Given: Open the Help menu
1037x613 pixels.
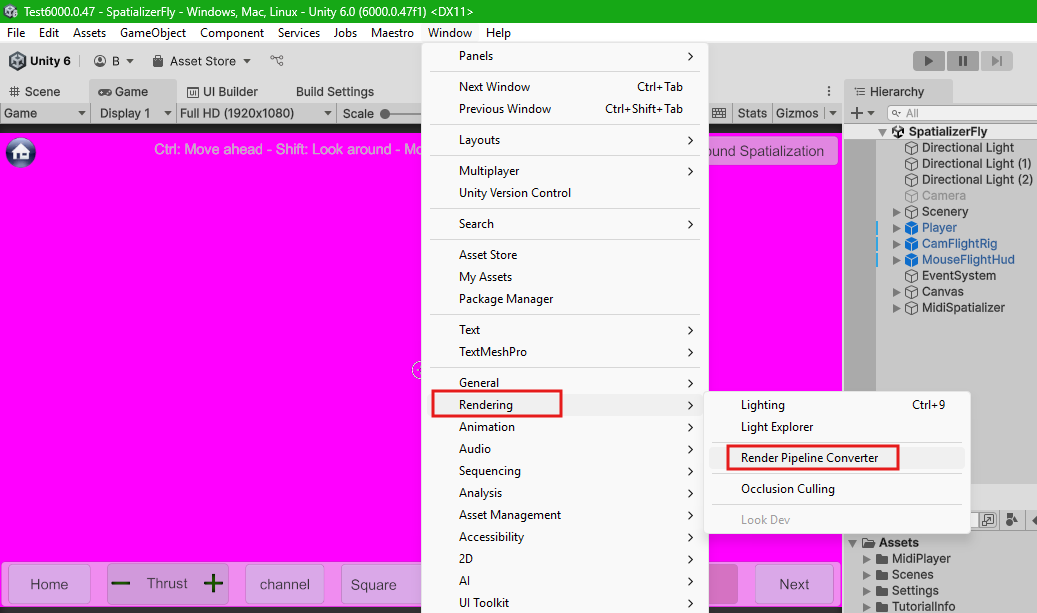Looking at the screenshot, I should pos(498,32).
